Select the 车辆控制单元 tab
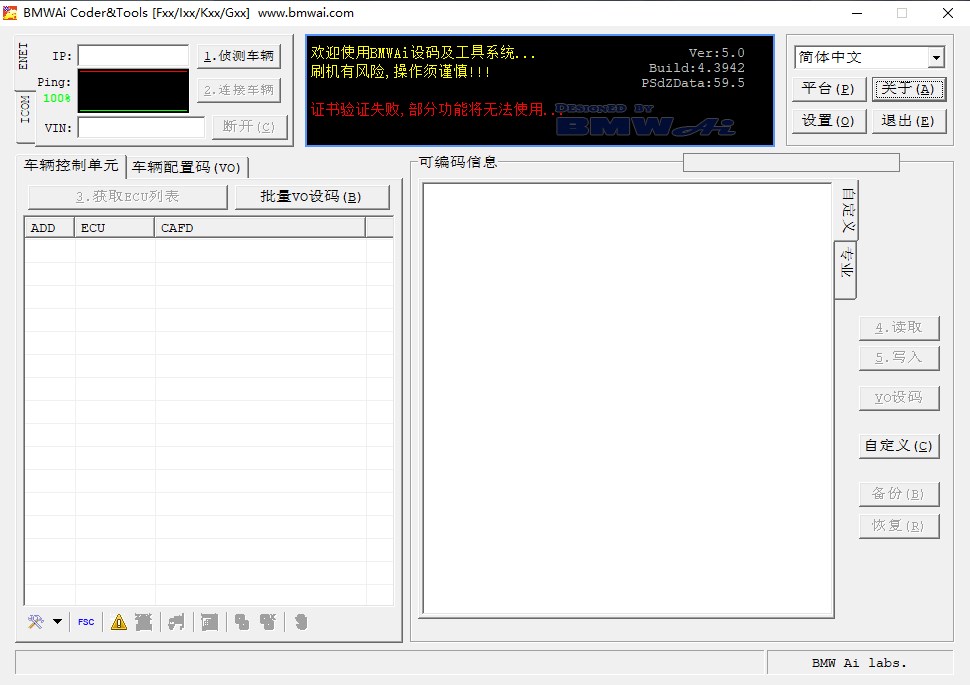Screen dimensions: 970x685 (71, 165)
